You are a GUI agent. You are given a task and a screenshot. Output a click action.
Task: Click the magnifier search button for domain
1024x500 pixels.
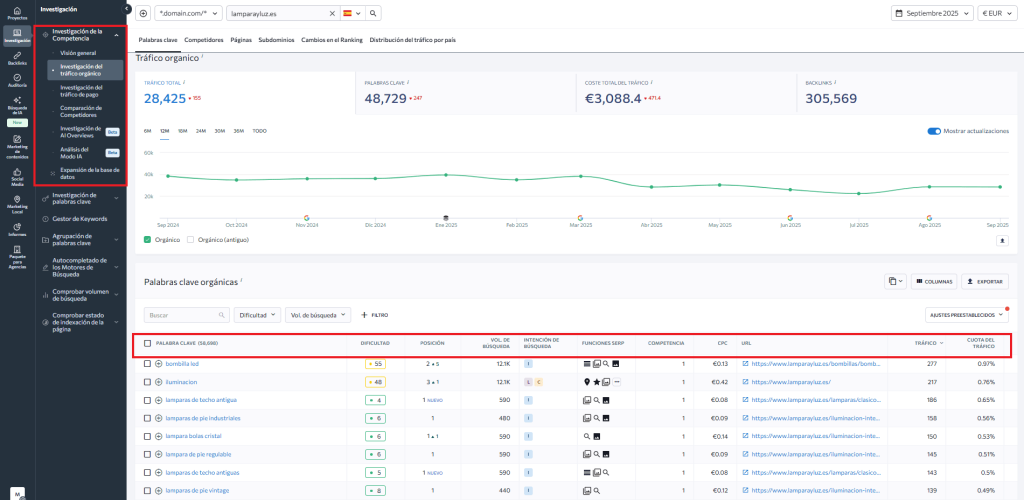(373, 13)
